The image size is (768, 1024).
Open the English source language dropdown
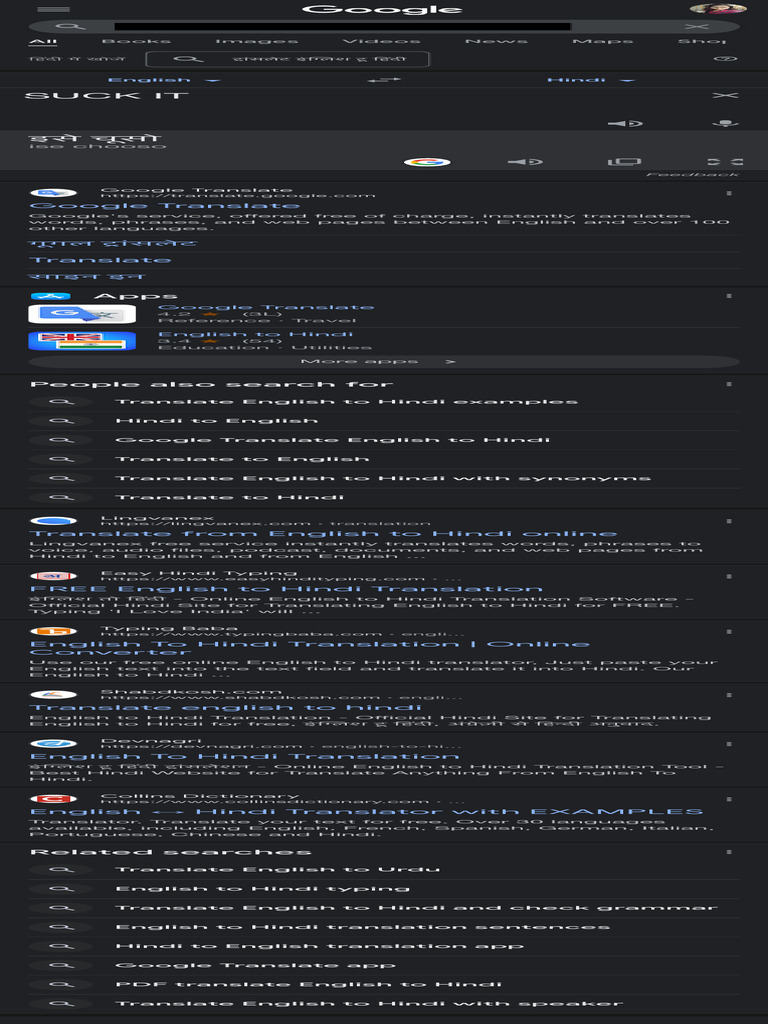(x=163, y=80)
